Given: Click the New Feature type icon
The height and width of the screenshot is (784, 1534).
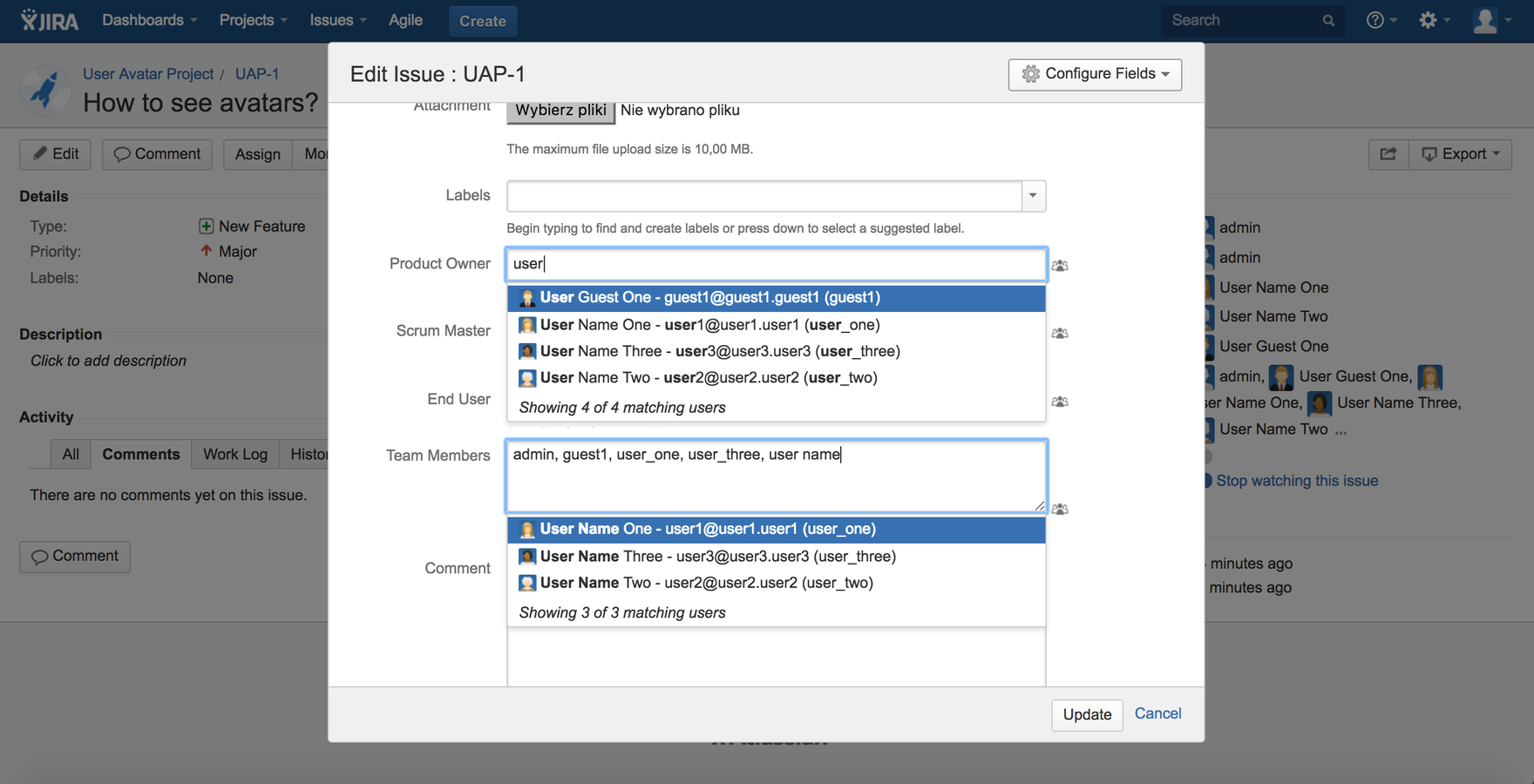Looking at the screenshot, I should pos(206,226).
